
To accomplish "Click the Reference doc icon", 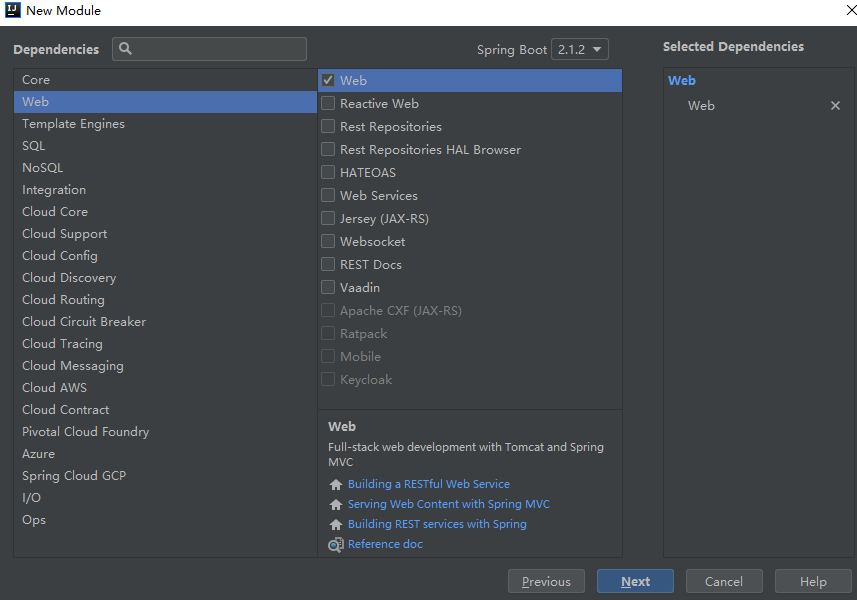I will pos(336,545).
